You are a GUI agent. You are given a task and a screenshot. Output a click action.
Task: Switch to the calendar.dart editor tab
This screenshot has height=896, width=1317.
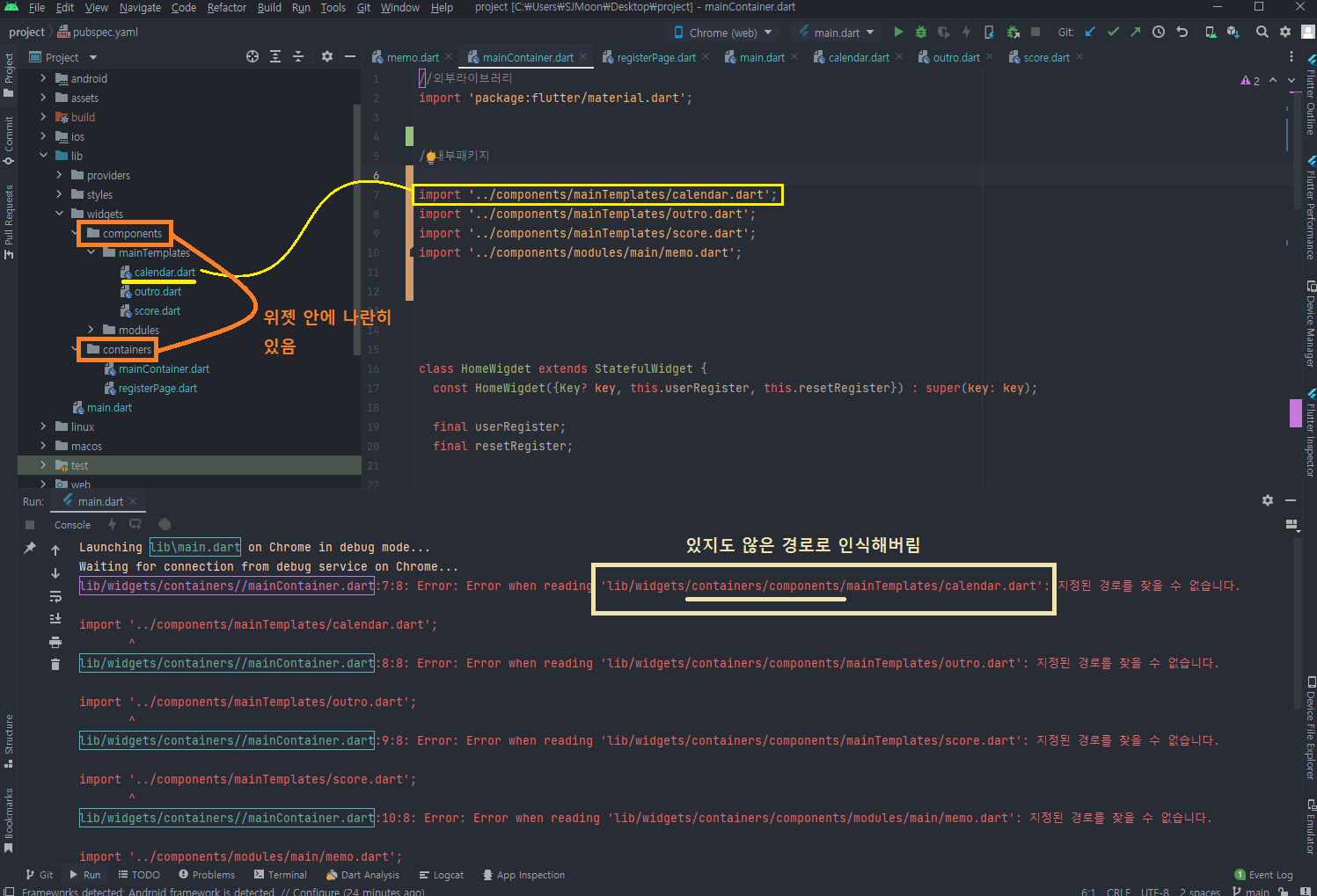(x=858, y=57)
